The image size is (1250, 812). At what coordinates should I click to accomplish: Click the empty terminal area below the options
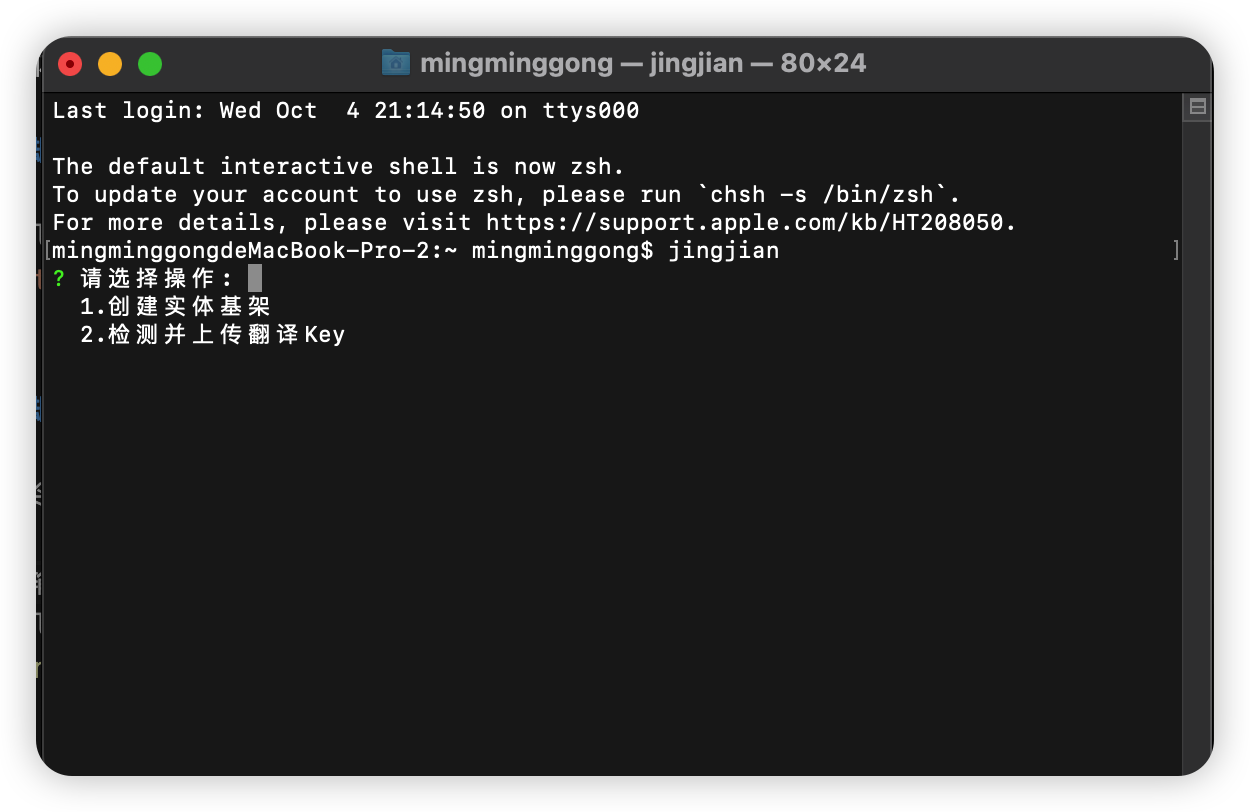click(x=610, y=550)
